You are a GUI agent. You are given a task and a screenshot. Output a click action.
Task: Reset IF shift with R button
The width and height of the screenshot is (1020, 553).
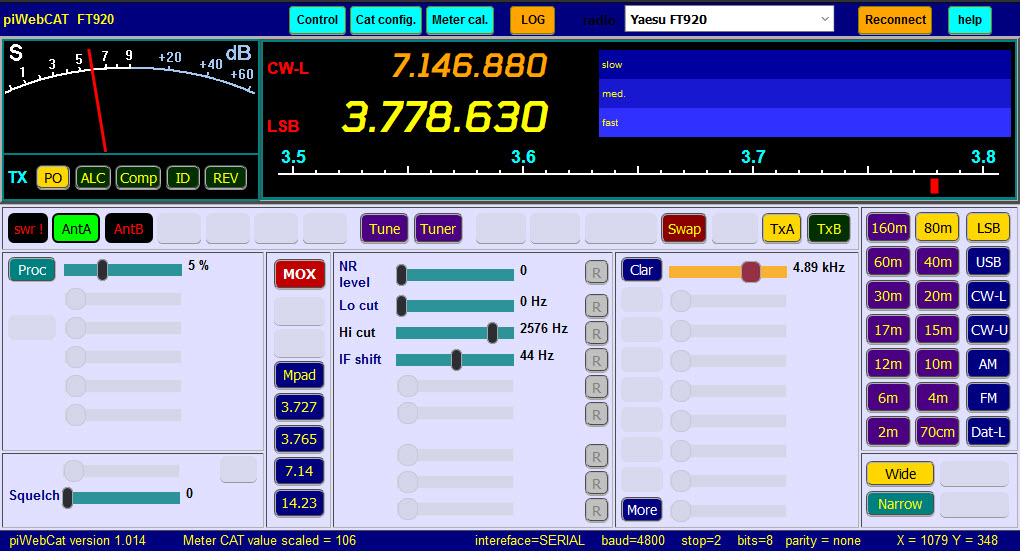tap(596, 360)
